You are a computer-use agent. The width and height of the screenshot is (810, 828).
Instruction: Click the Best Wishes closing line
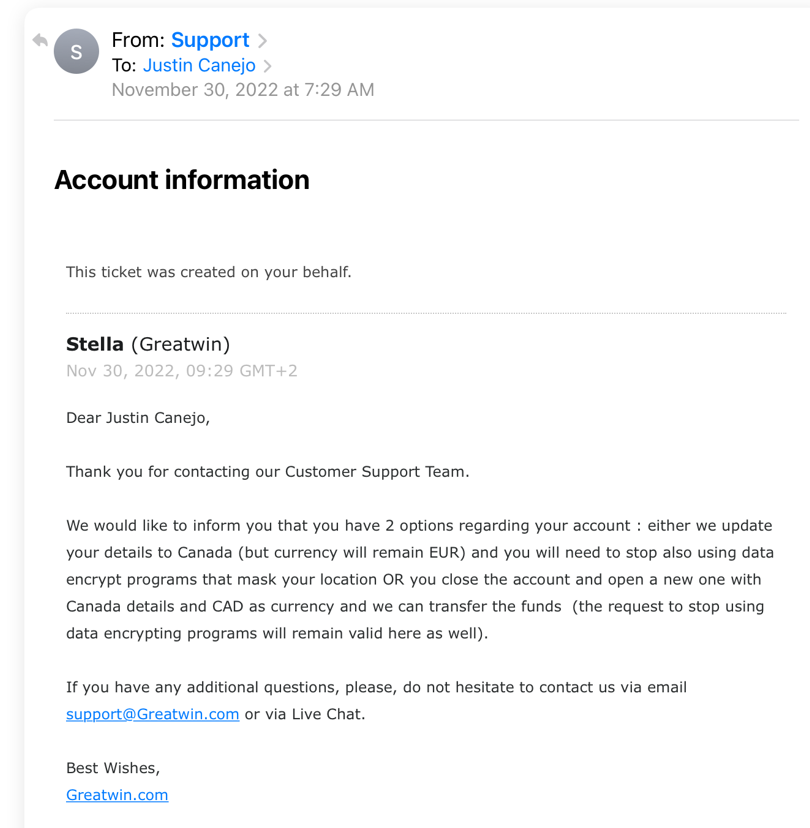pyautogui.click(x=113, y=768)
